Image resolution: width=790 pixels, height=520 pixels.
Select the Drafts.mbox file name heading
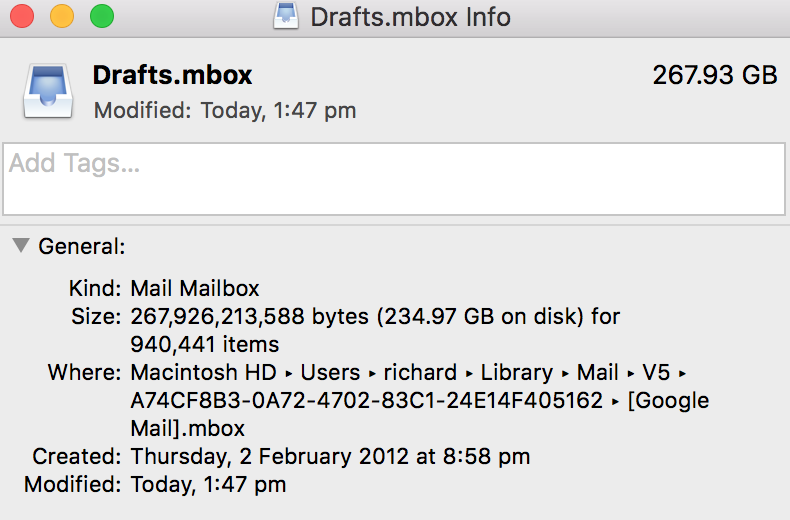click(172, 75)
